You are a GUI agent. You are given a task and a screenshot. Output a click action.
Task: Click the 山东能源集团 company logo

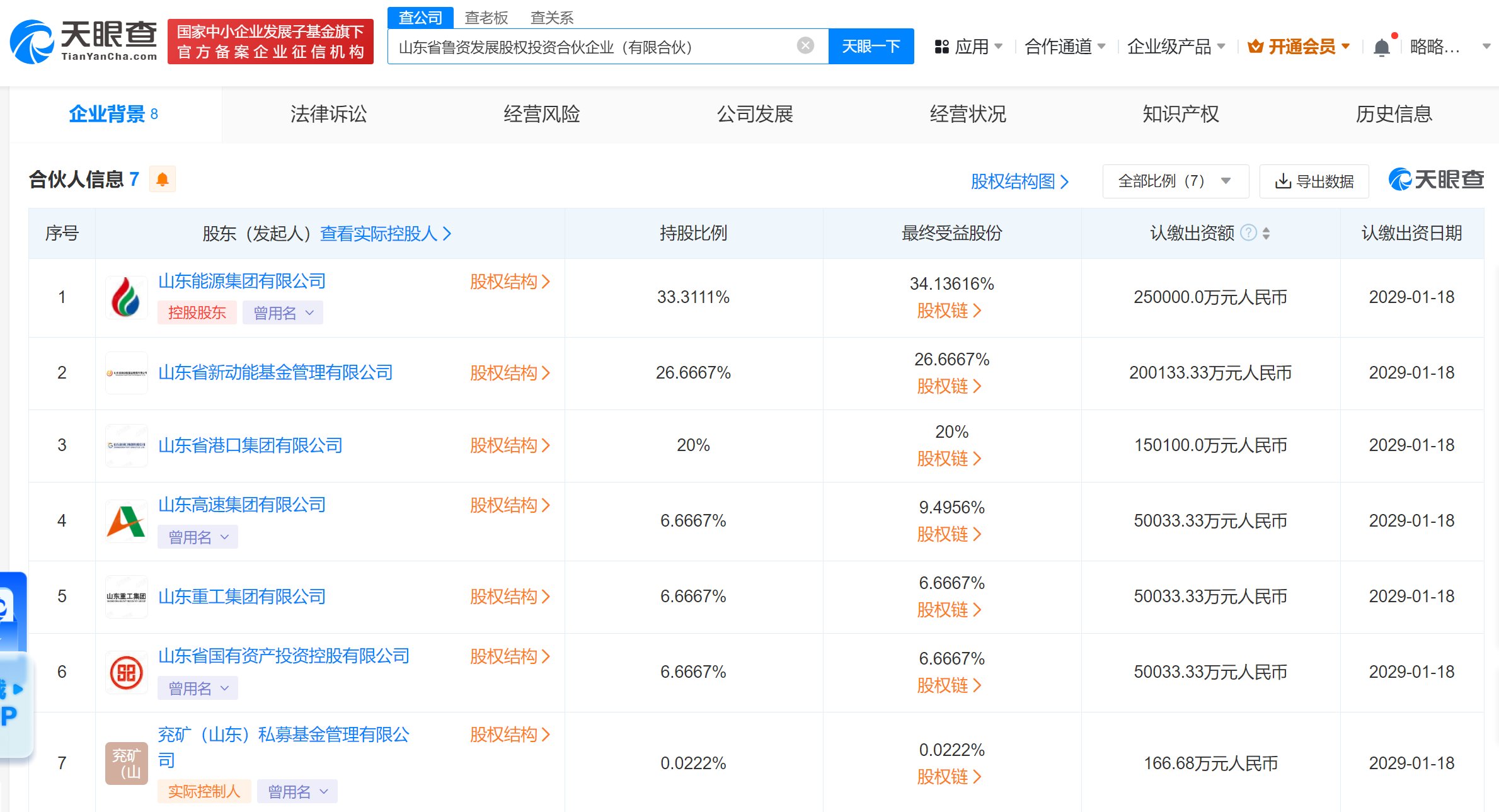point(126,297)
